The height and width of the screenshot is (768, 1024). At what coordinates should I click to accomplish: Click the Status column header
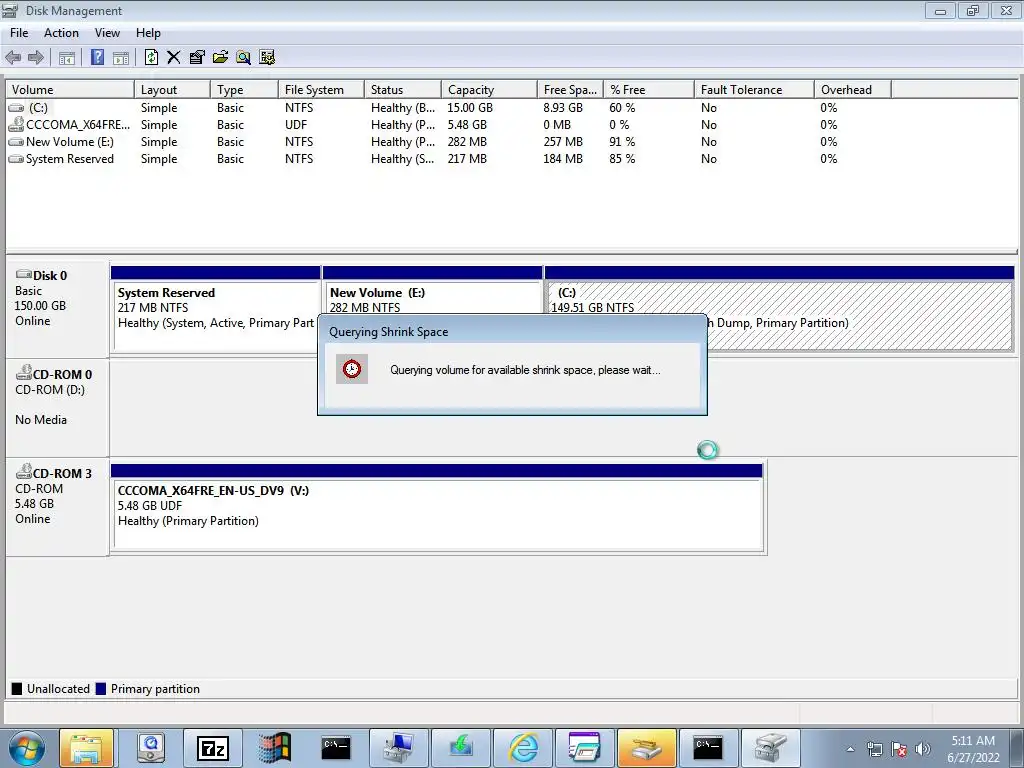(x=403, y=89)
